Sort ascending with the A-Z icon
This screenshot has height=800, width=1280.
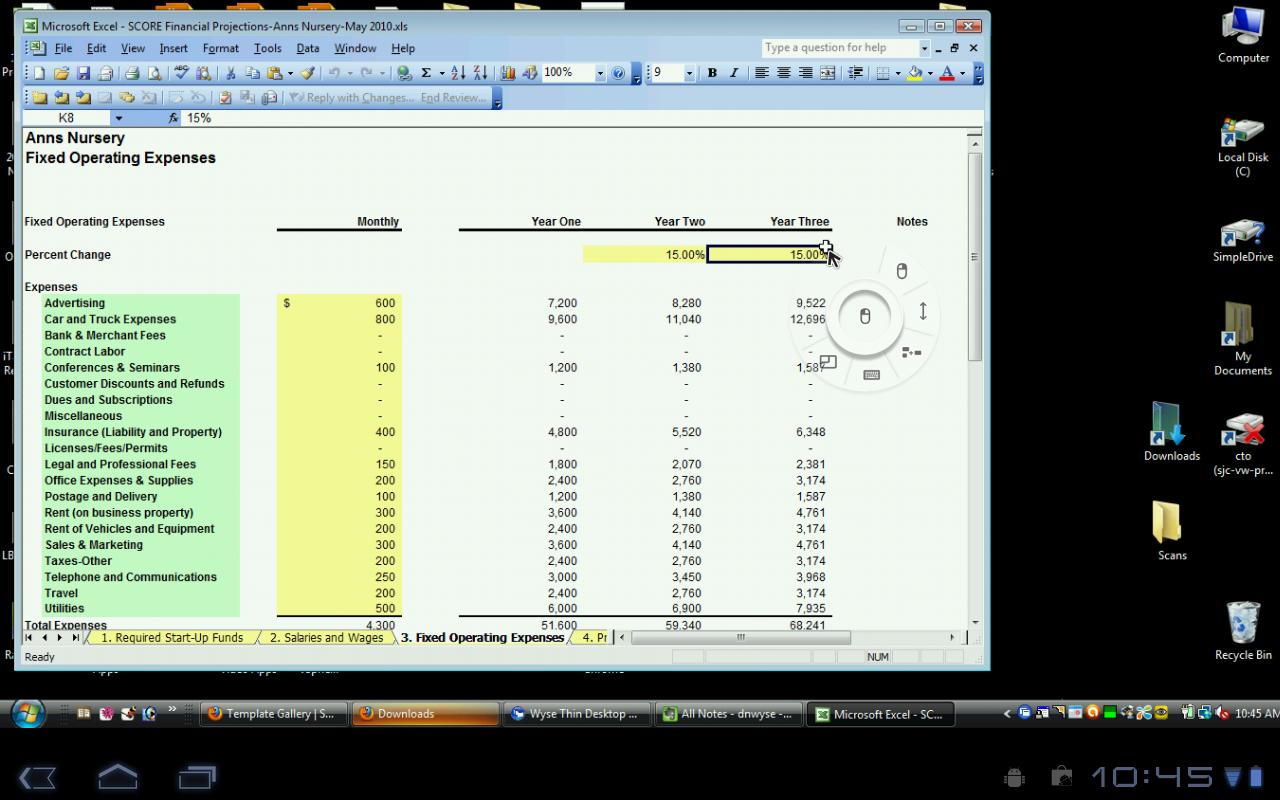click(x=458, y=73)
